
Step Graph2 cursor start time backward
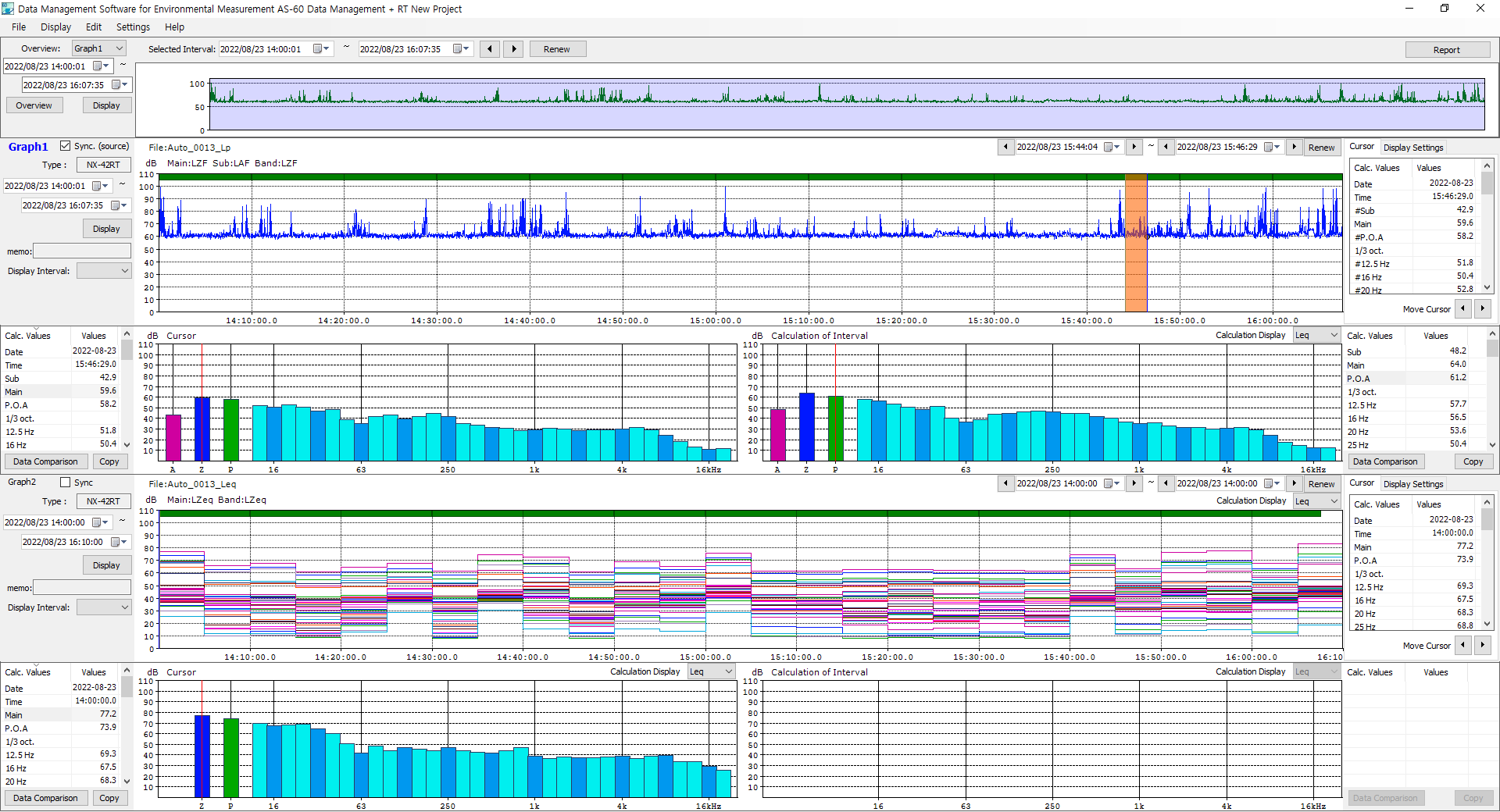tap(1006, 484)
